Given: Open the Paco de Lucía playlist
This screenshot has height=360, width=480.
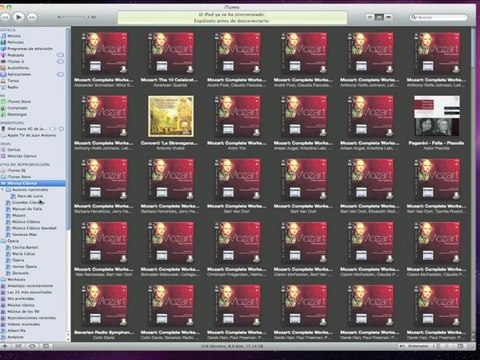Looking at the screenshot, I should [x=30, y=196].
